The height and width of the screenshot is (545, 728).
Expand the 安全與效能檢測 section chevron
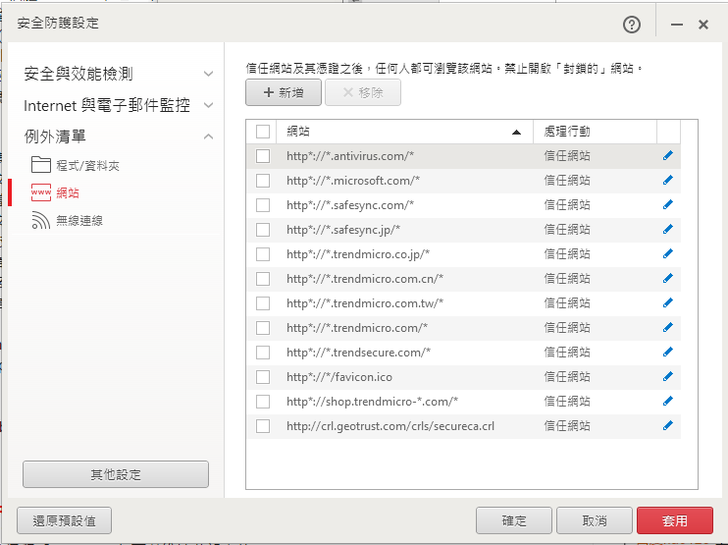pyautogui.click(x=208, y=74)
